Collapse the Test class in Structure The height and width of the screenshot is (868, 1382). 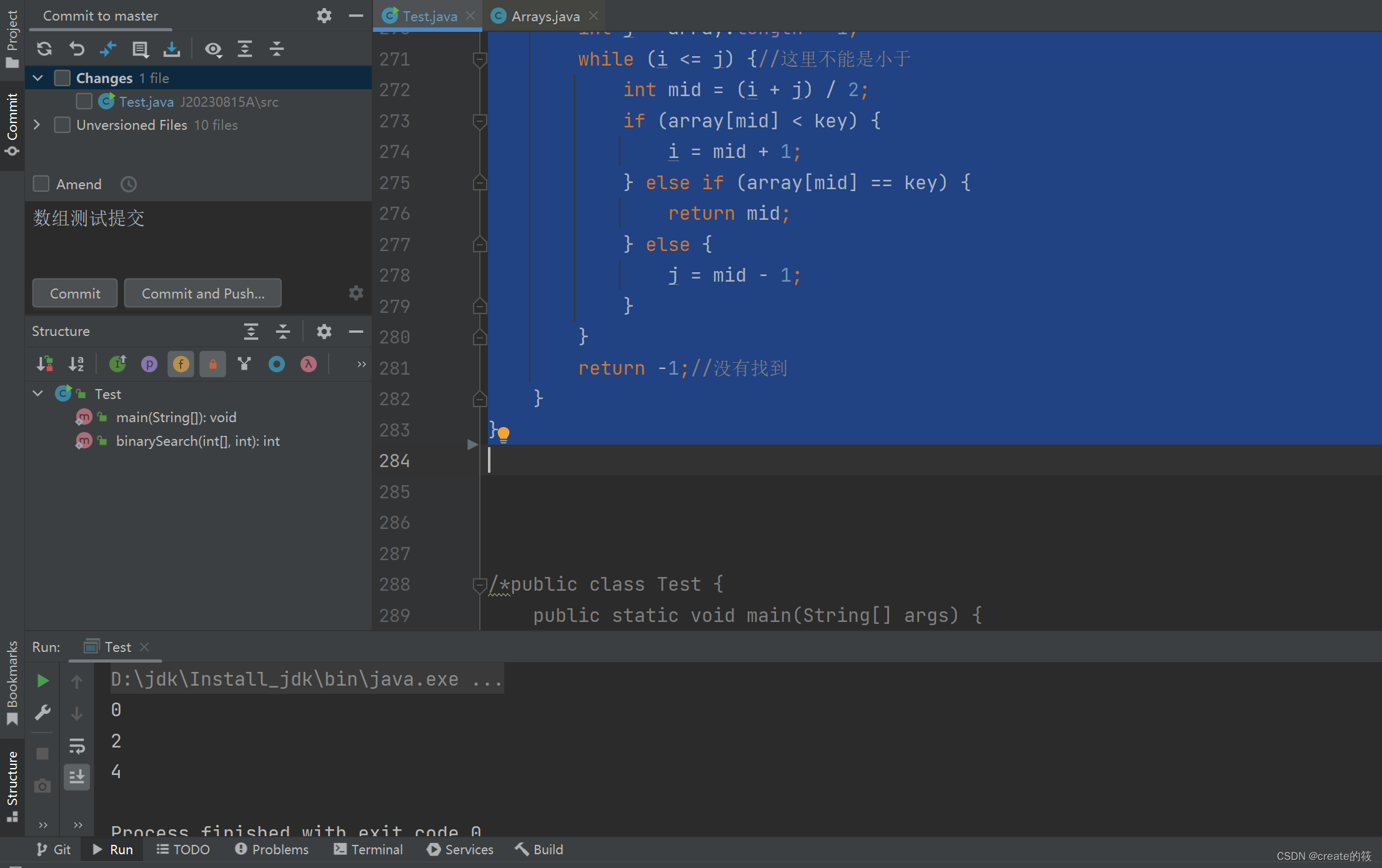click(38, 393)
